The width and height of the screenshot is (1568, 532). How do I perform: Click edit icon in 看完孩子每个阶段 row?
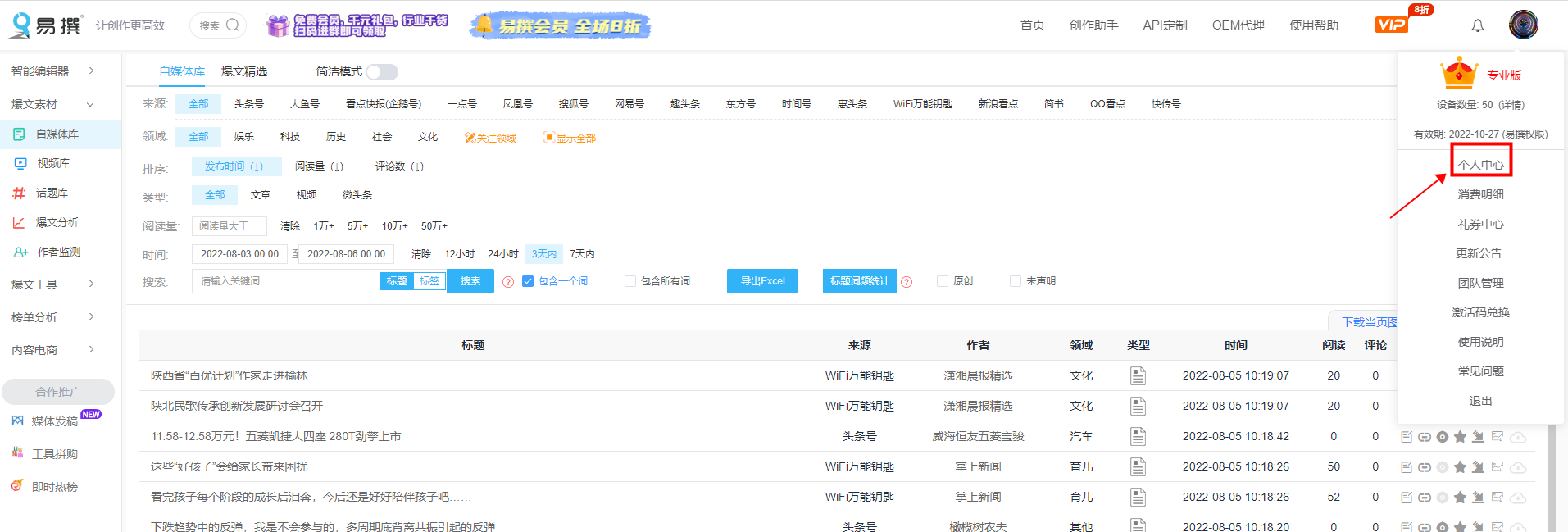(x=1407, y=498)
